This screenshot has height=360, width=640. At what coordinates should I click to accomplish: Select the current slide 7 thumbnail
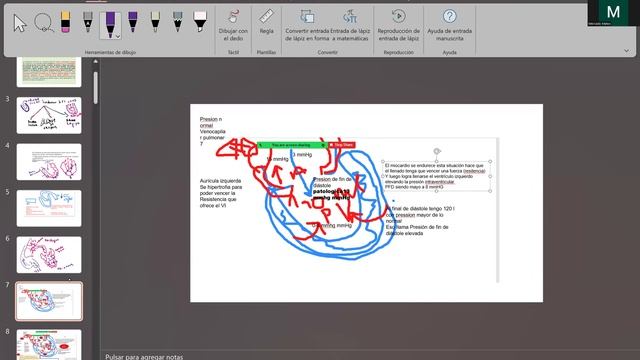(49, 301)
